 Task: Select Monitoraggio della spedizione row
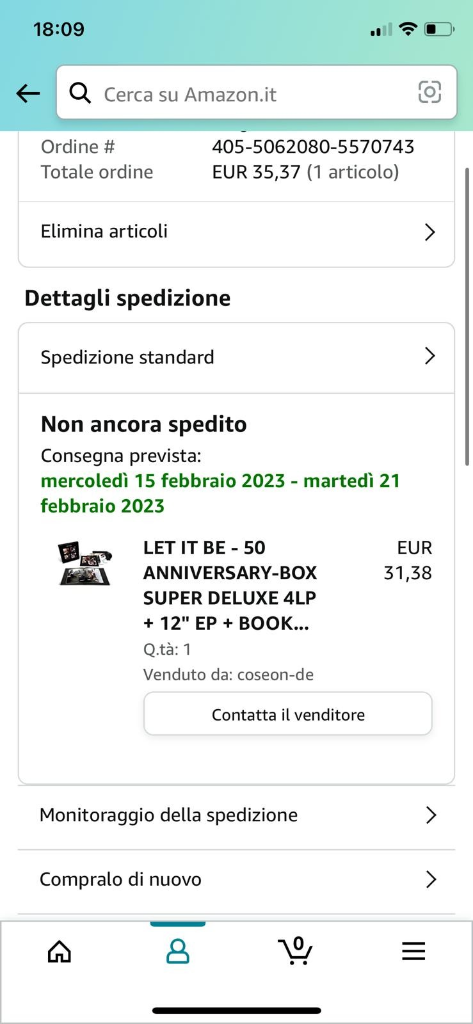point(236,816)
